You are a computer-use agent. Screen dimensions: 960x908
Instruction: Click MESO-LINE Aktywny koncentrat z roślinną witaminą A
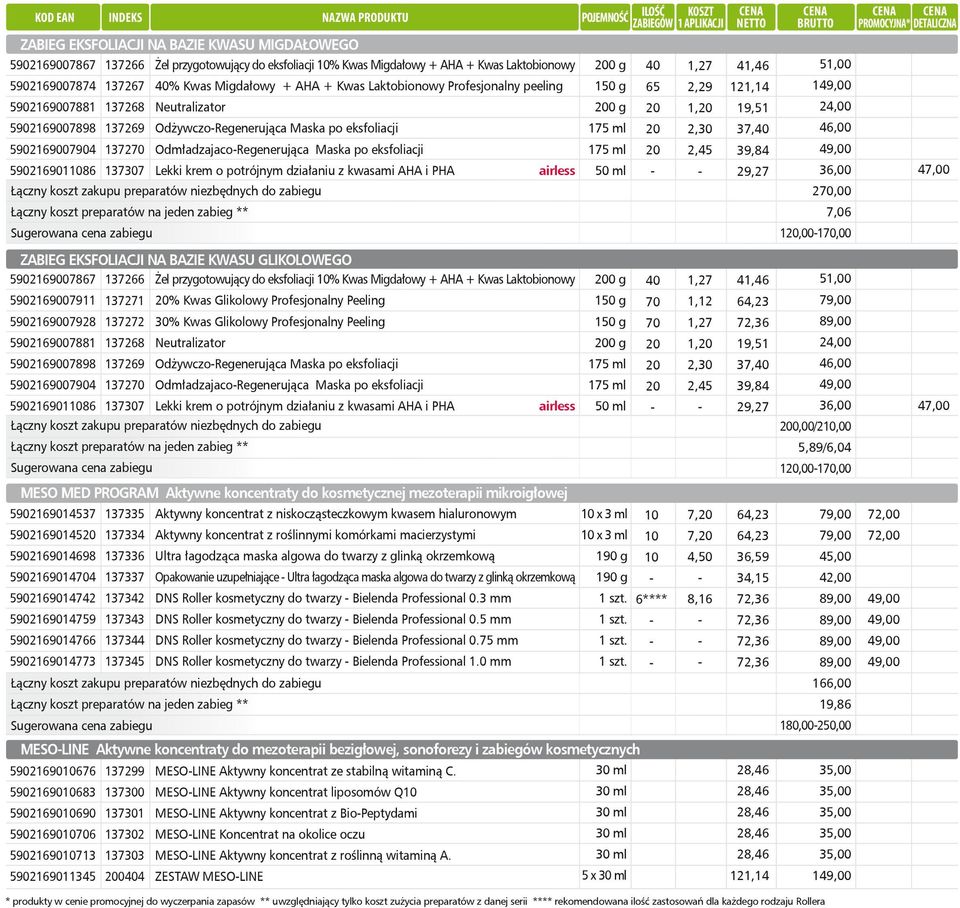coord(303,855)
